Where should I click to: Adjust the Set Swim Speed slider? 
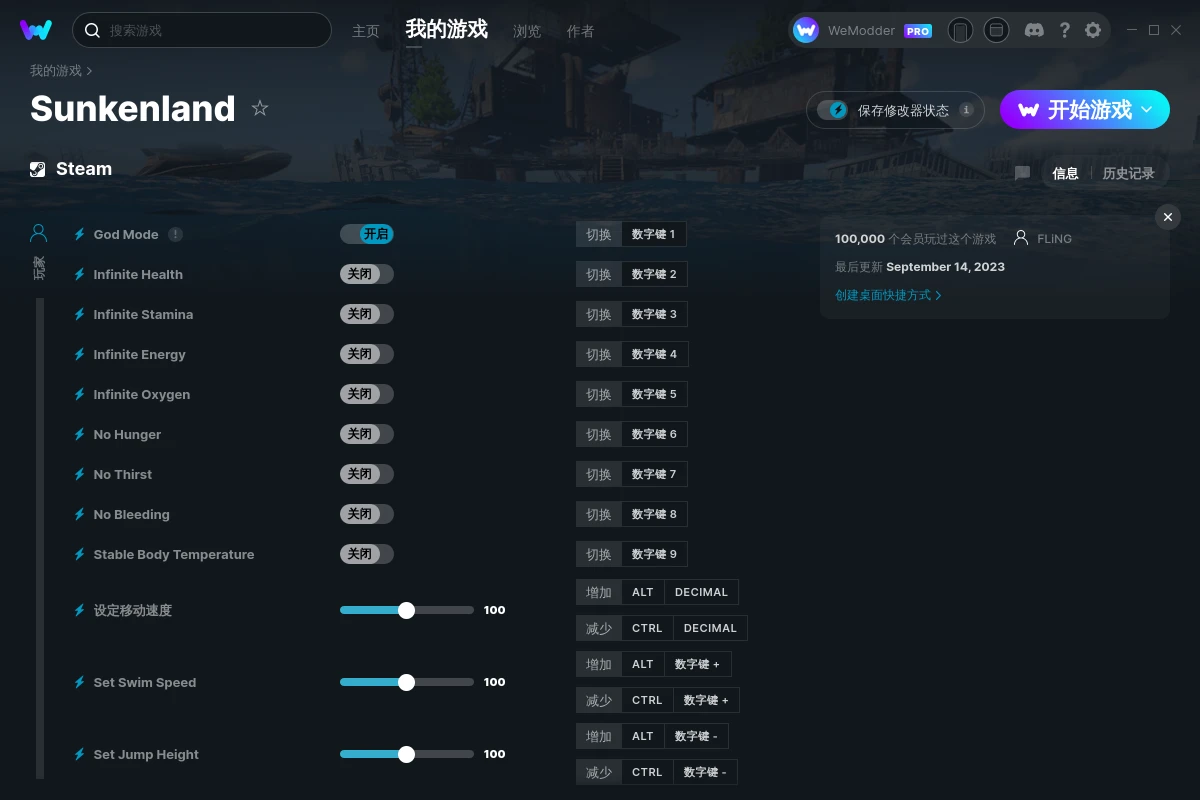click(x=407, y=682)
